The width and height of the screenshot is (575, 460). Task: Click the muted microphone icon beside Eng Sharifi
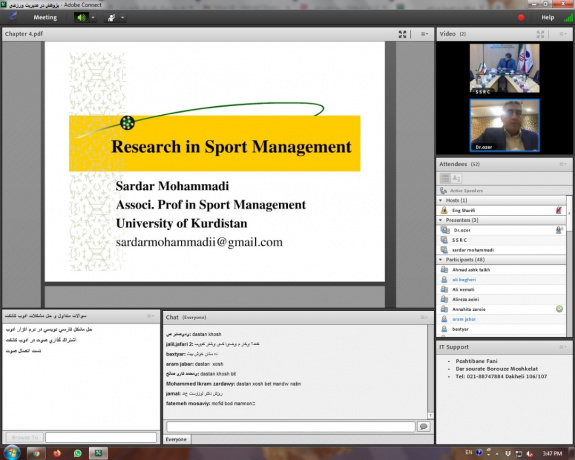tap(558, 210)
